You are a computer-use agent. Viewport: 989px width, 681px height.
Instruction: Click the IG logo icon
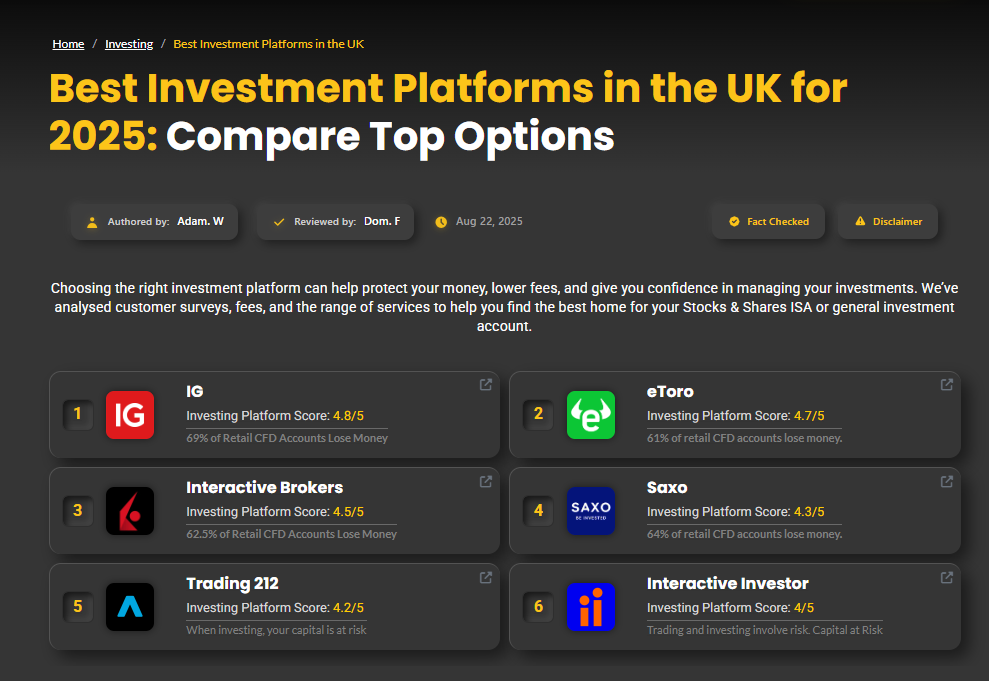129,414
